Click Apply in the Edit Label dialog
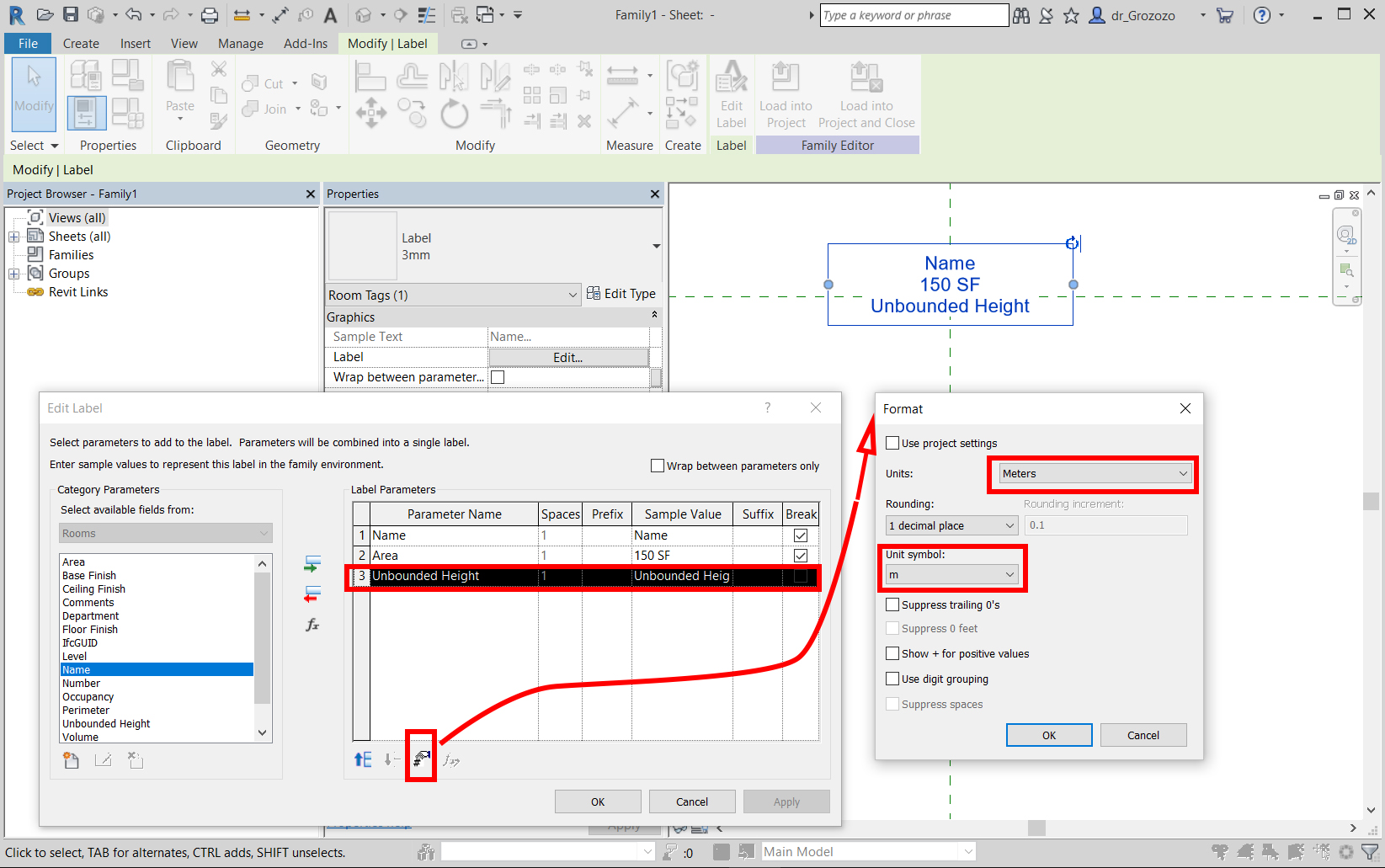This screenshot has width=1385, height=868. 786,801
